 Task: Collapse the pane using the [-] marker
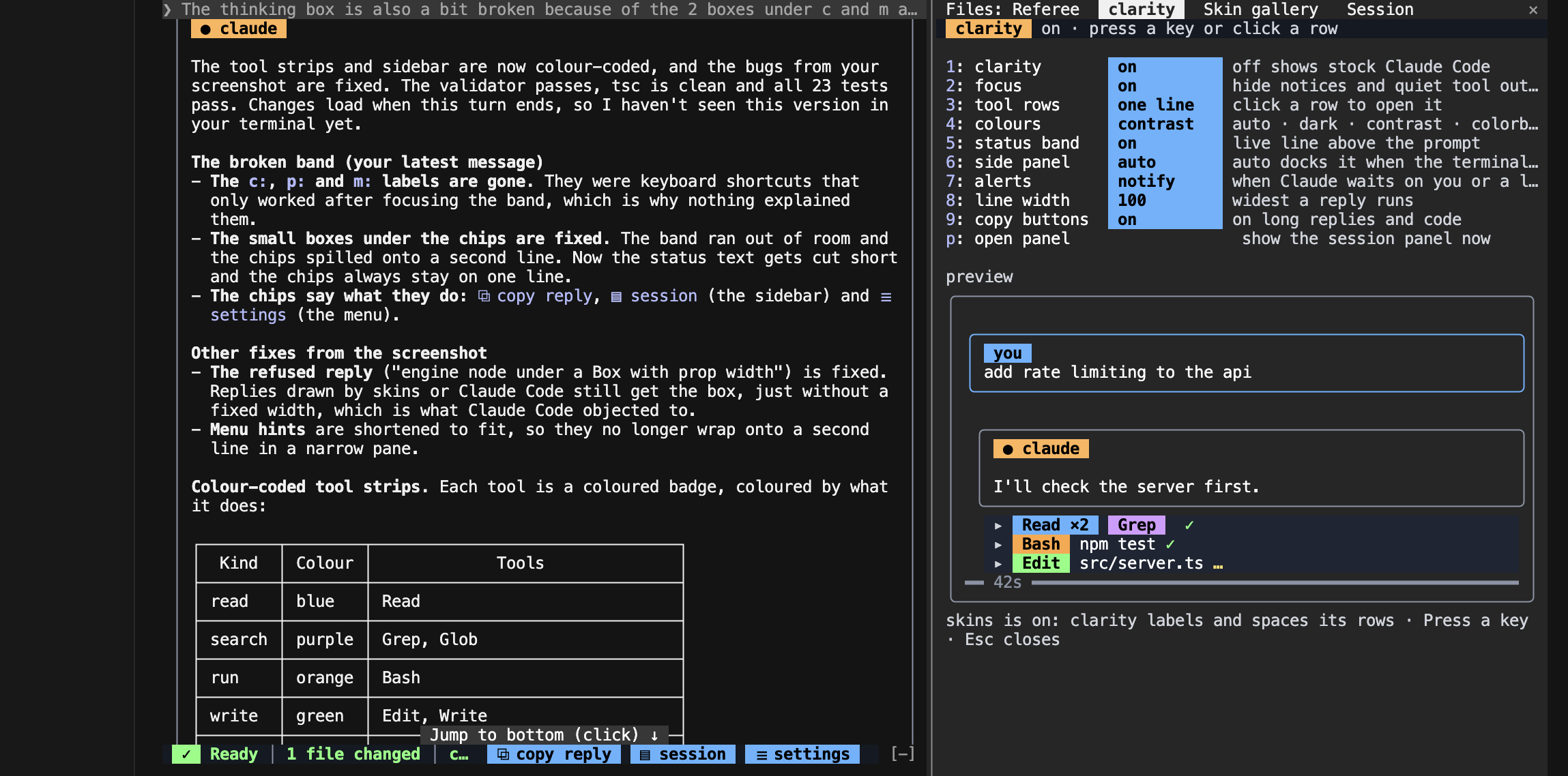pyautogui.click(x=902, y=753)
